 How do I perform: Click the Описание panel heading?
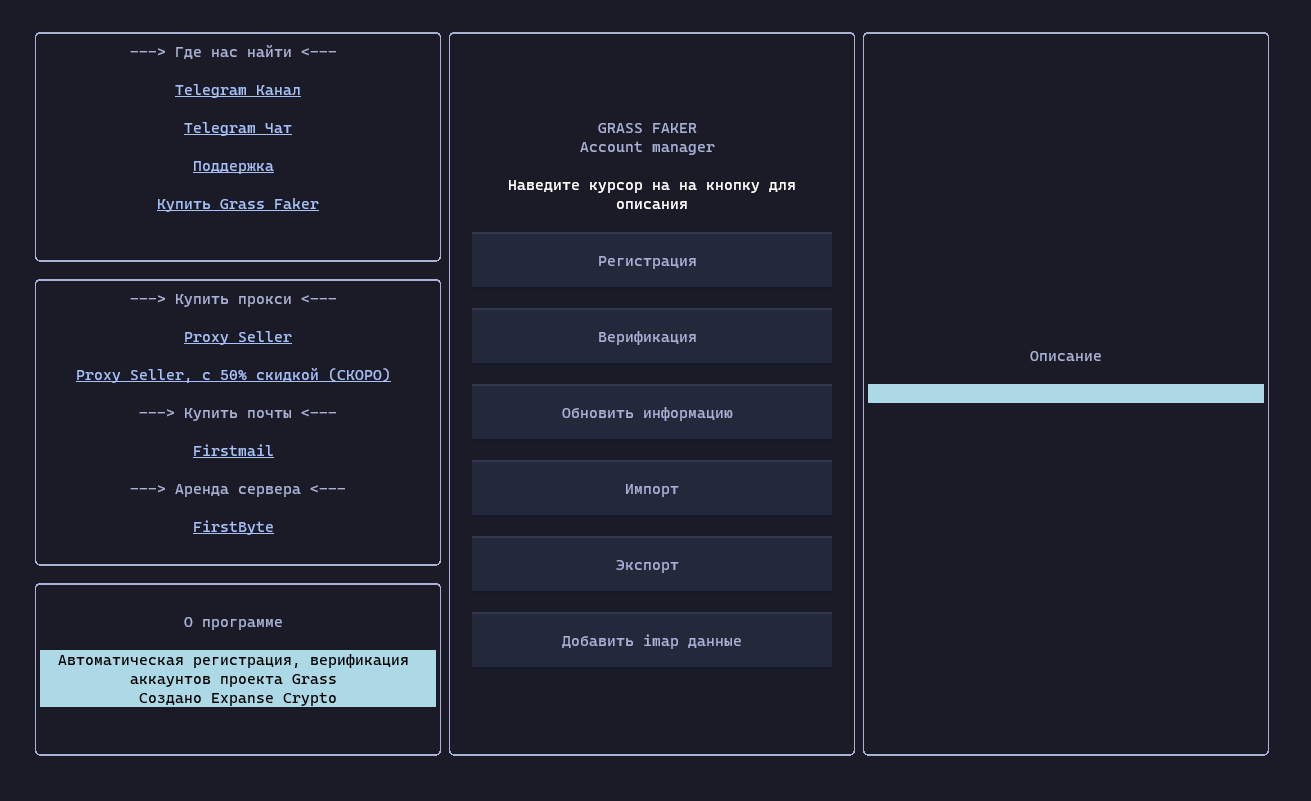[1065, 356]
